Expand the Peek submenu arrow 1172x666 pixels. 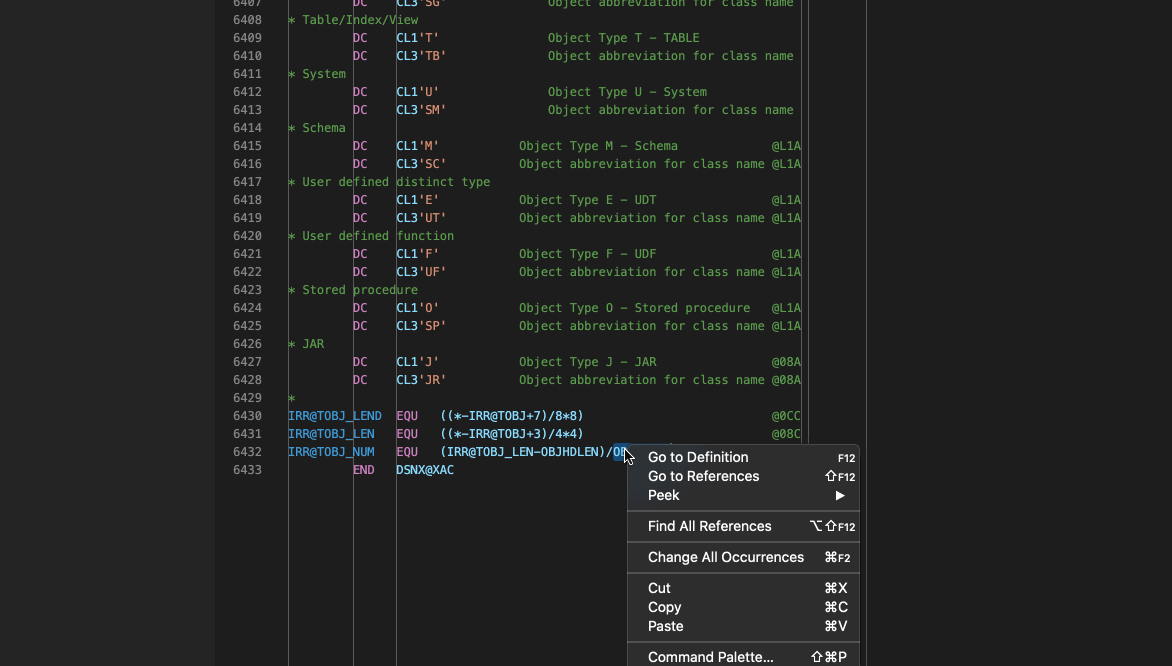point(840,496)
